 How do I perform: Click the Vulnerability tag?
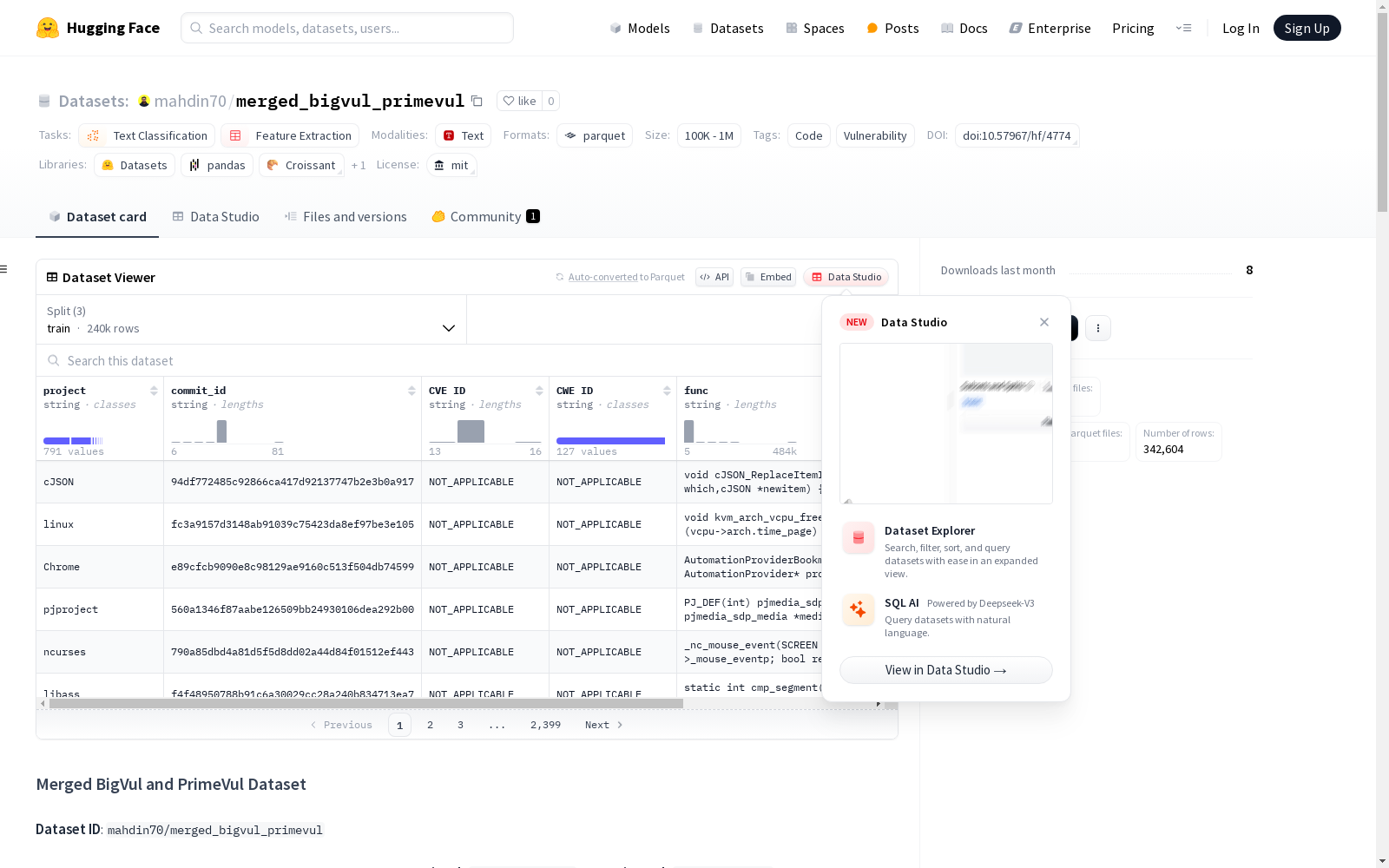point(875,135)
